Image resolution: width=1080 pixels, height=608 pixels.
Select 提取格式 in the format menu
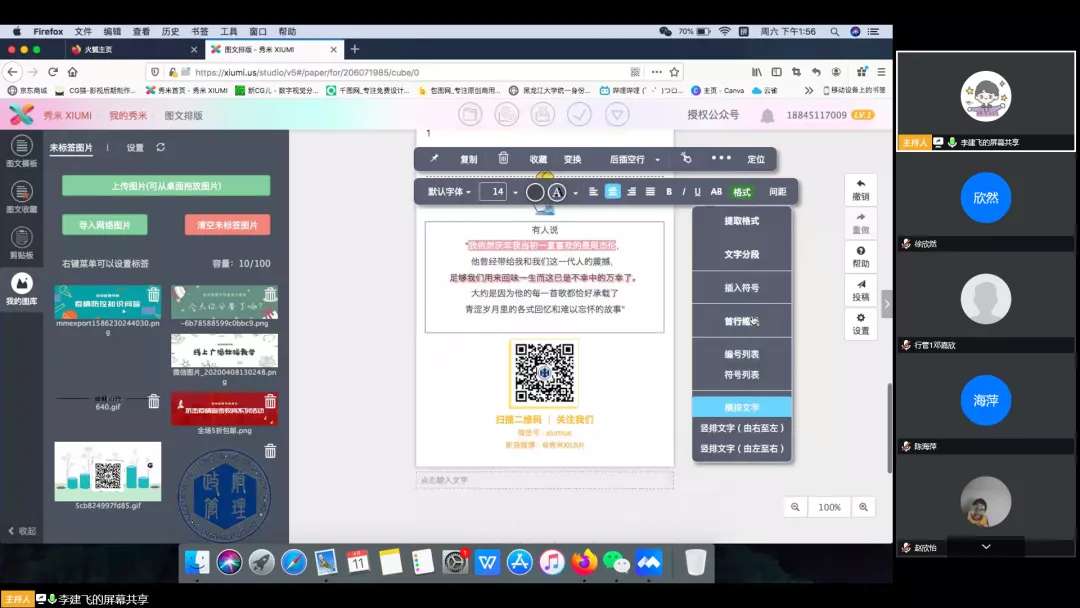click(741, 221)
